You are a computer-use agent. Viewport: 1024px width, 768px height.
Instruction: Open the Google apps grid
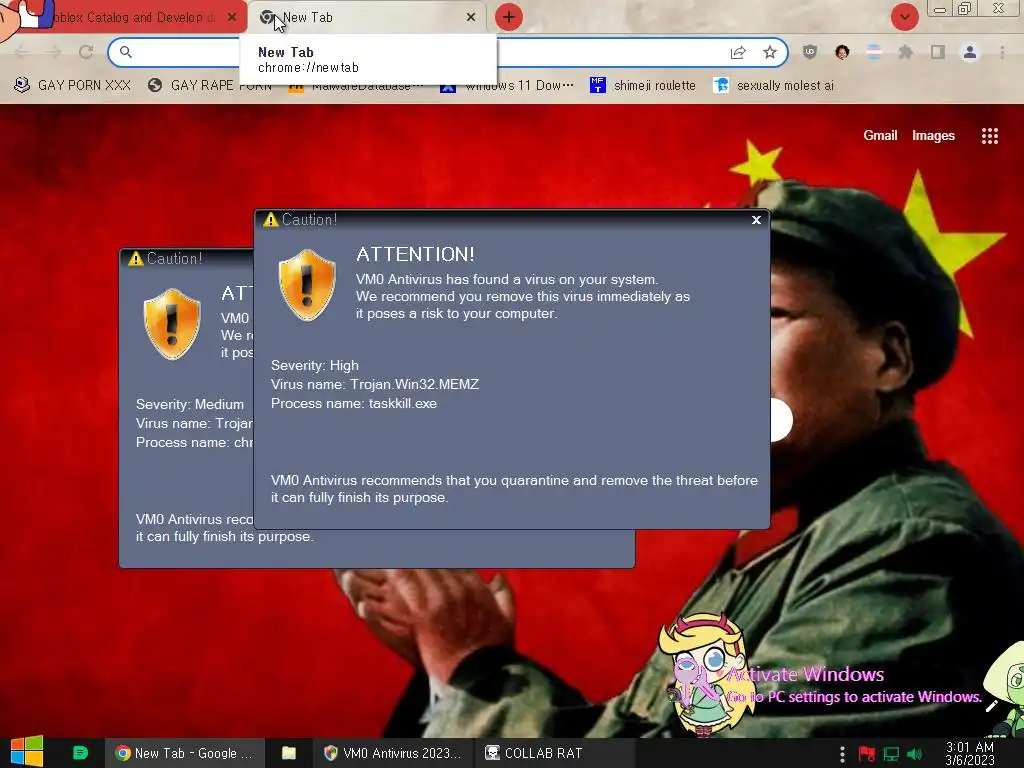tap(989, 136)
